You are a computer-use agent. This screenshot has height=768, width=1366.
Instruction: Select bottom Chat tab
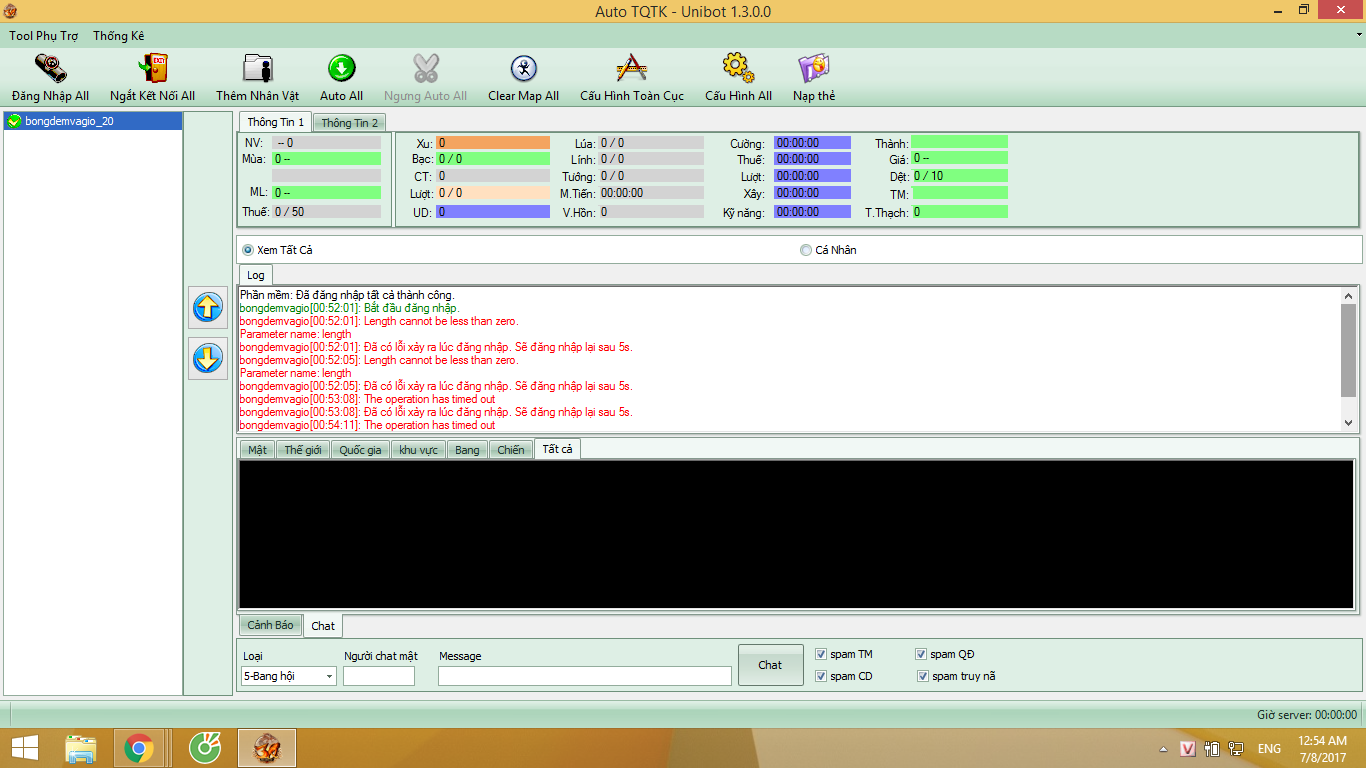point(323,626)
